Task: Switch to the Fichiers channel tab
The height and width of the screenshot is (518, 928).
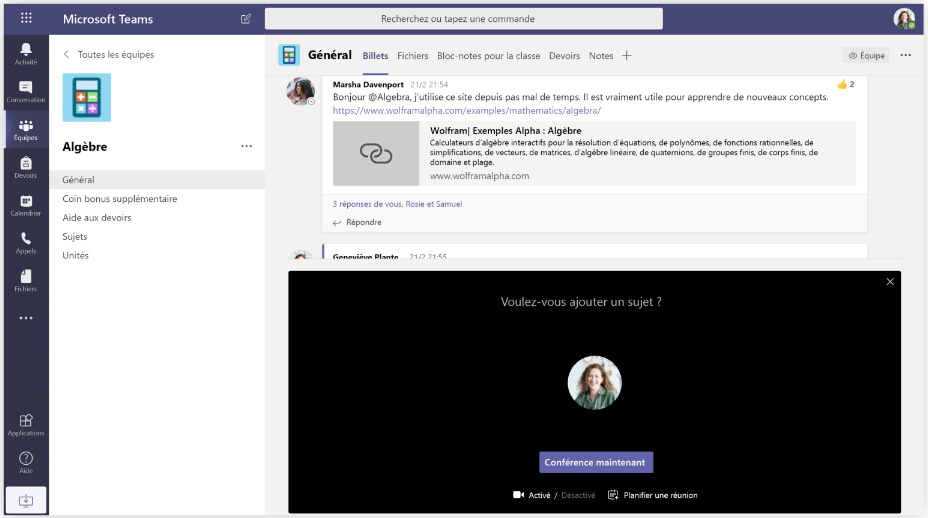Action: (412, 56)
